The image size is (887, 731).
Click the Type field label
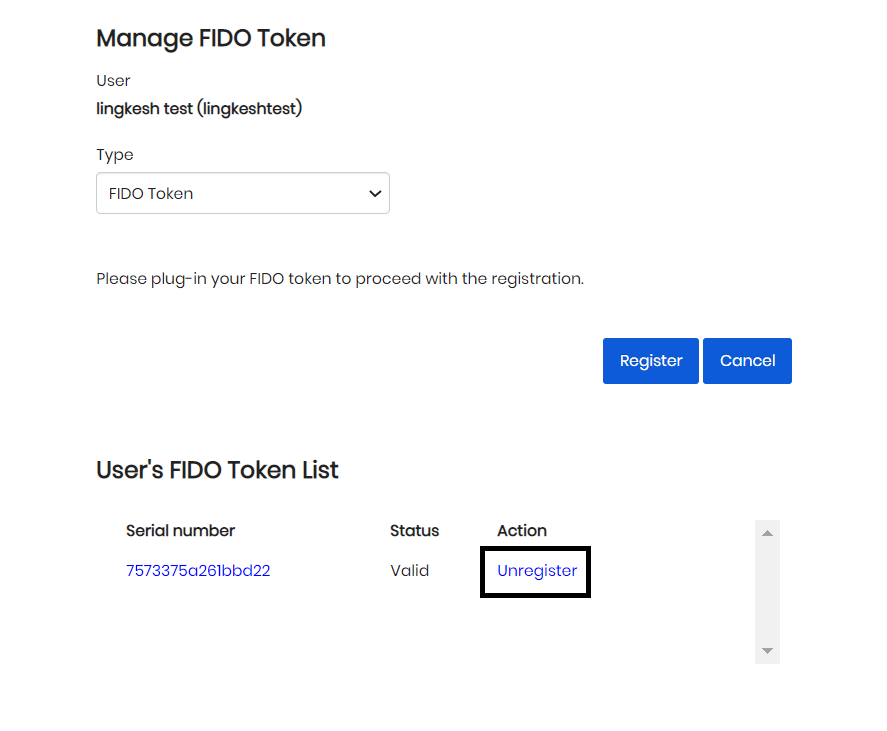coord(114,155)
